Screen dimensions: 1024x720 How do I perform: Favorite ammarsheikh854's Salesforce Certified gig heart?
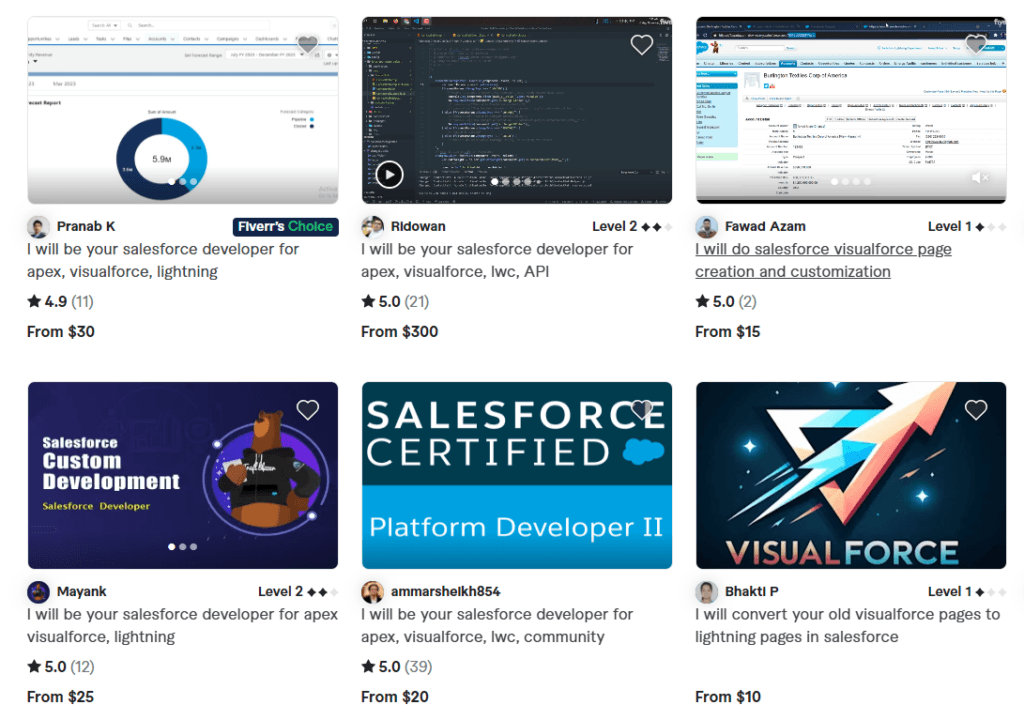tap(642, 410)
